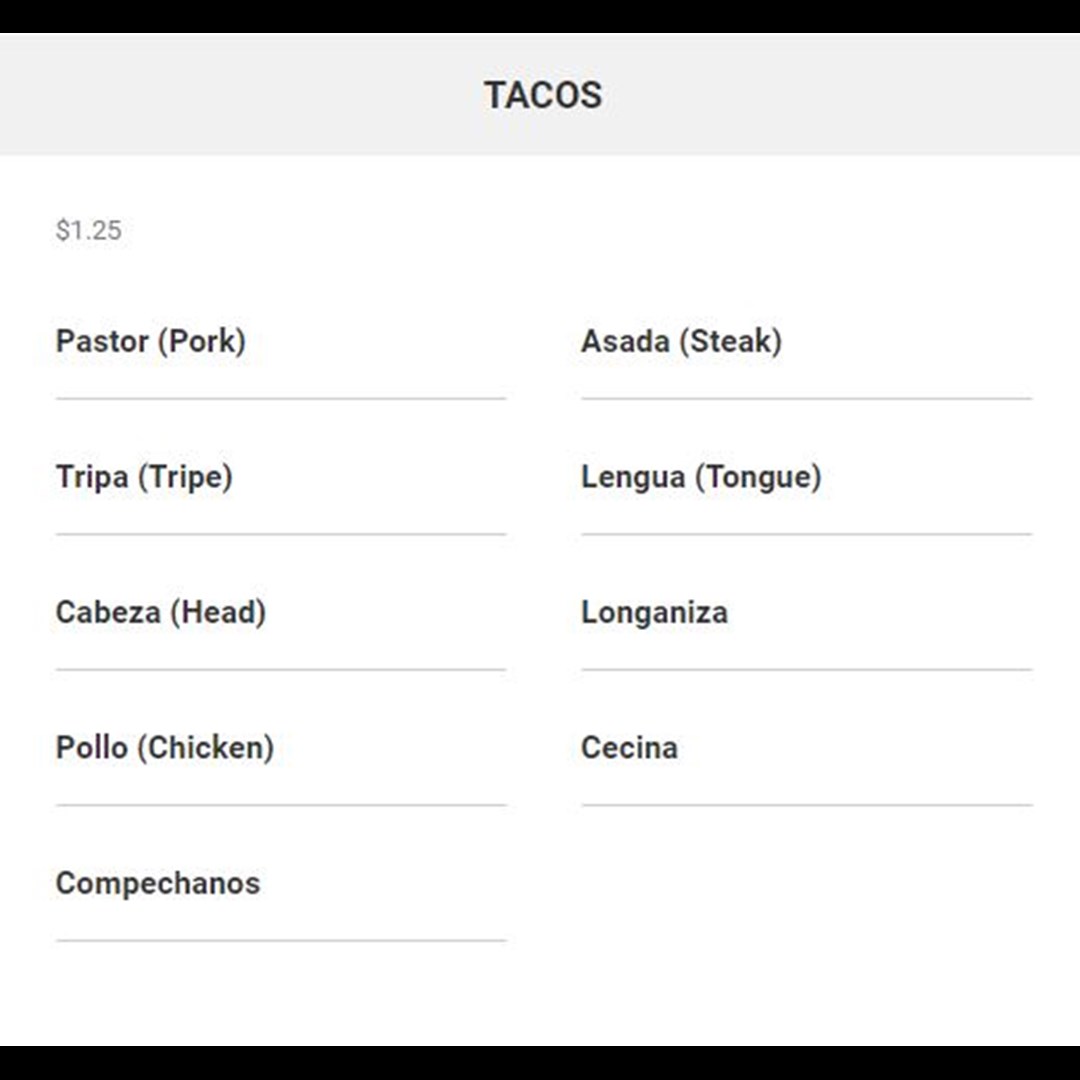Click the black bar above the TACOS header
The height and width of the screenshot is (1080, 1080).
click(x=540, y=17)
